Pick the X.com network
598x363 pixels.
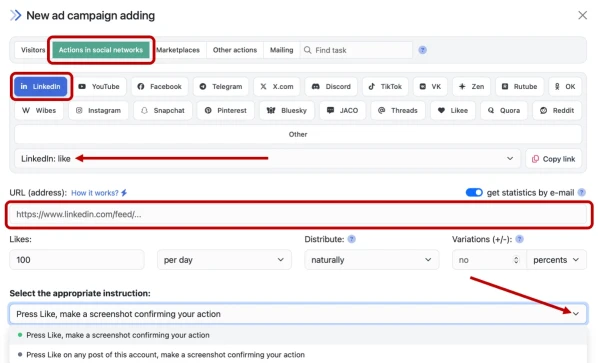point(277,87)
